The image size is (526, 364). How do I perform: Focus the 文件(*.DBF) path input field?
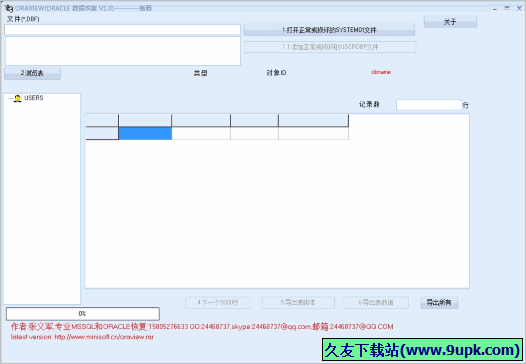click(122, 30)
